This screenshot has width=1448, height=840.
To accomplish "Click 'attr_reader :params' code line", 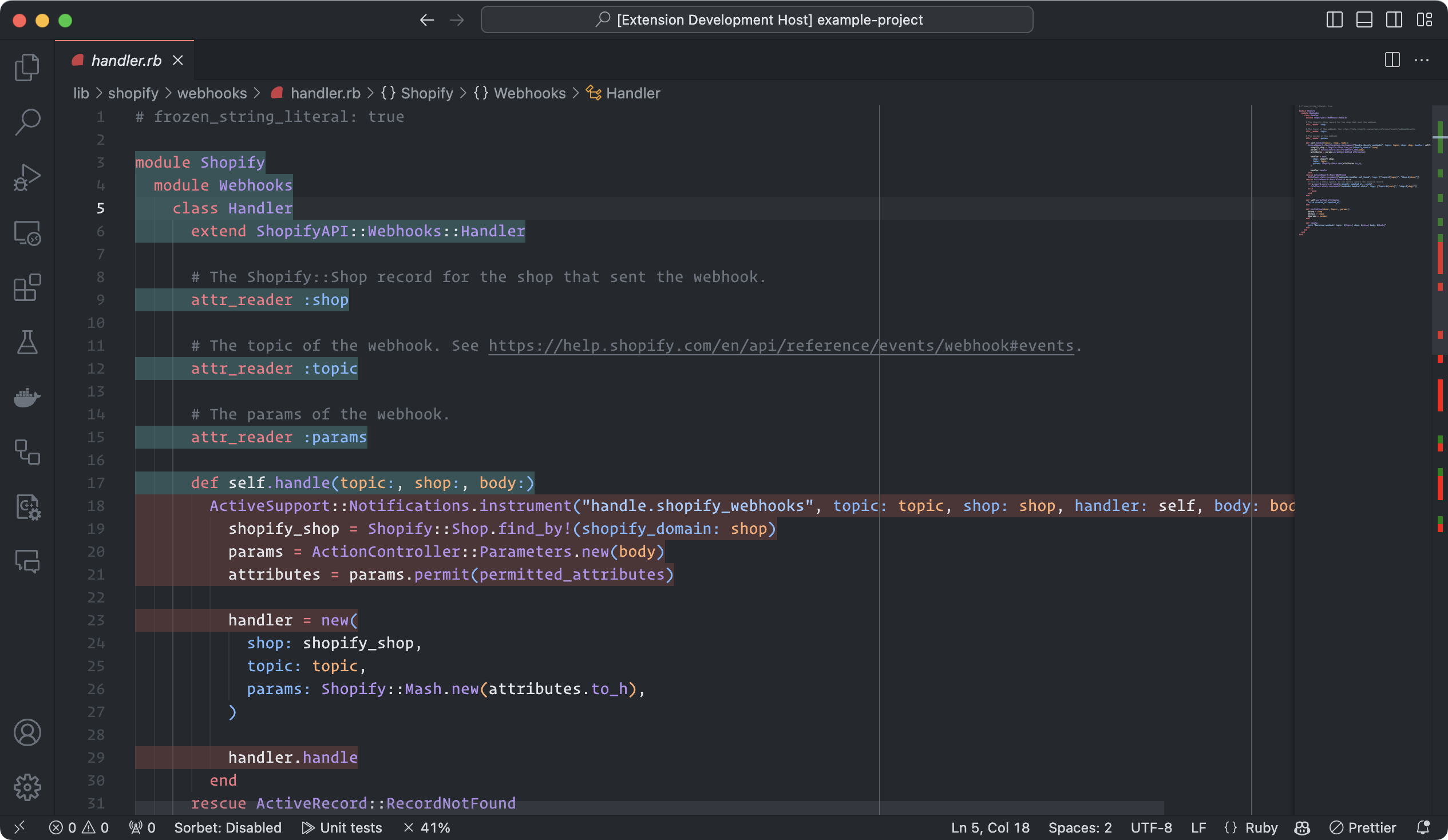I will [279, 437].
